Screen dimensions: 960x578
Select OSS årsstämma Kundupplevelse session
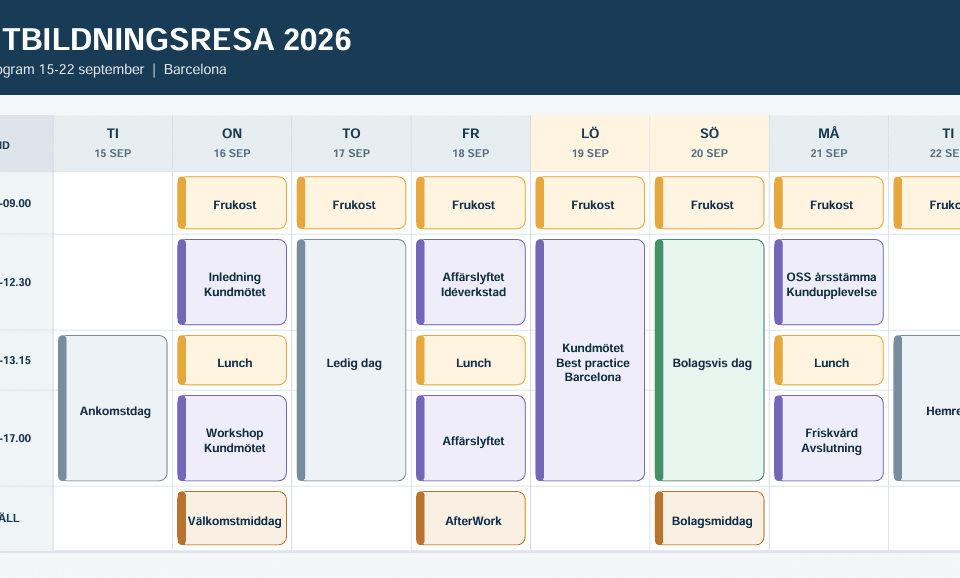coord(829,282)
